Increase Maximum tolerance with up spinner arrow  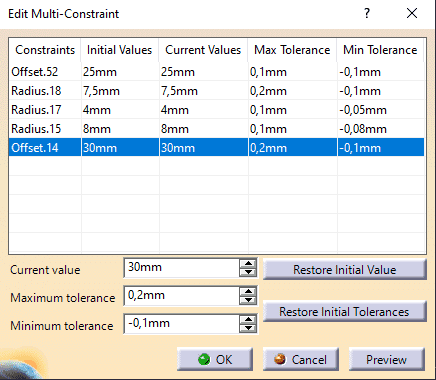tap(248, 291)
